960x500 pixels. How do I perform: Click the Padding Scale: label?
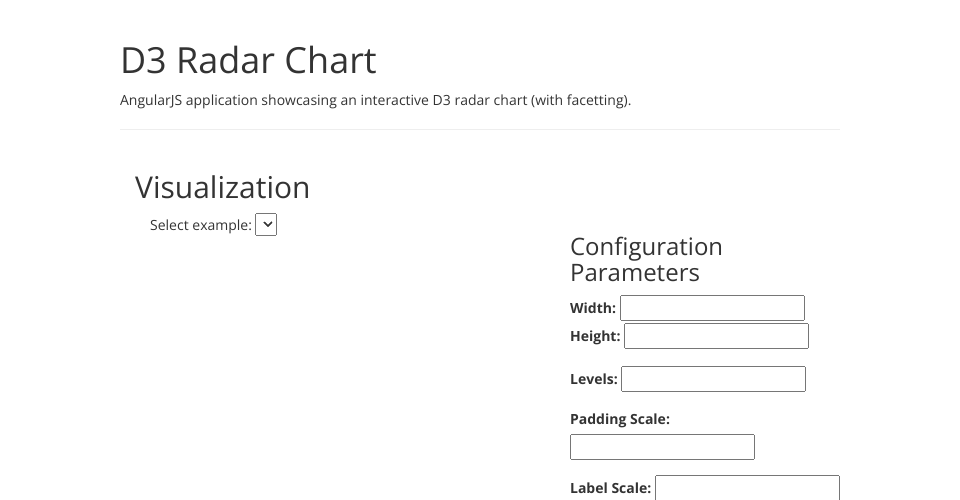pos(620,419)
